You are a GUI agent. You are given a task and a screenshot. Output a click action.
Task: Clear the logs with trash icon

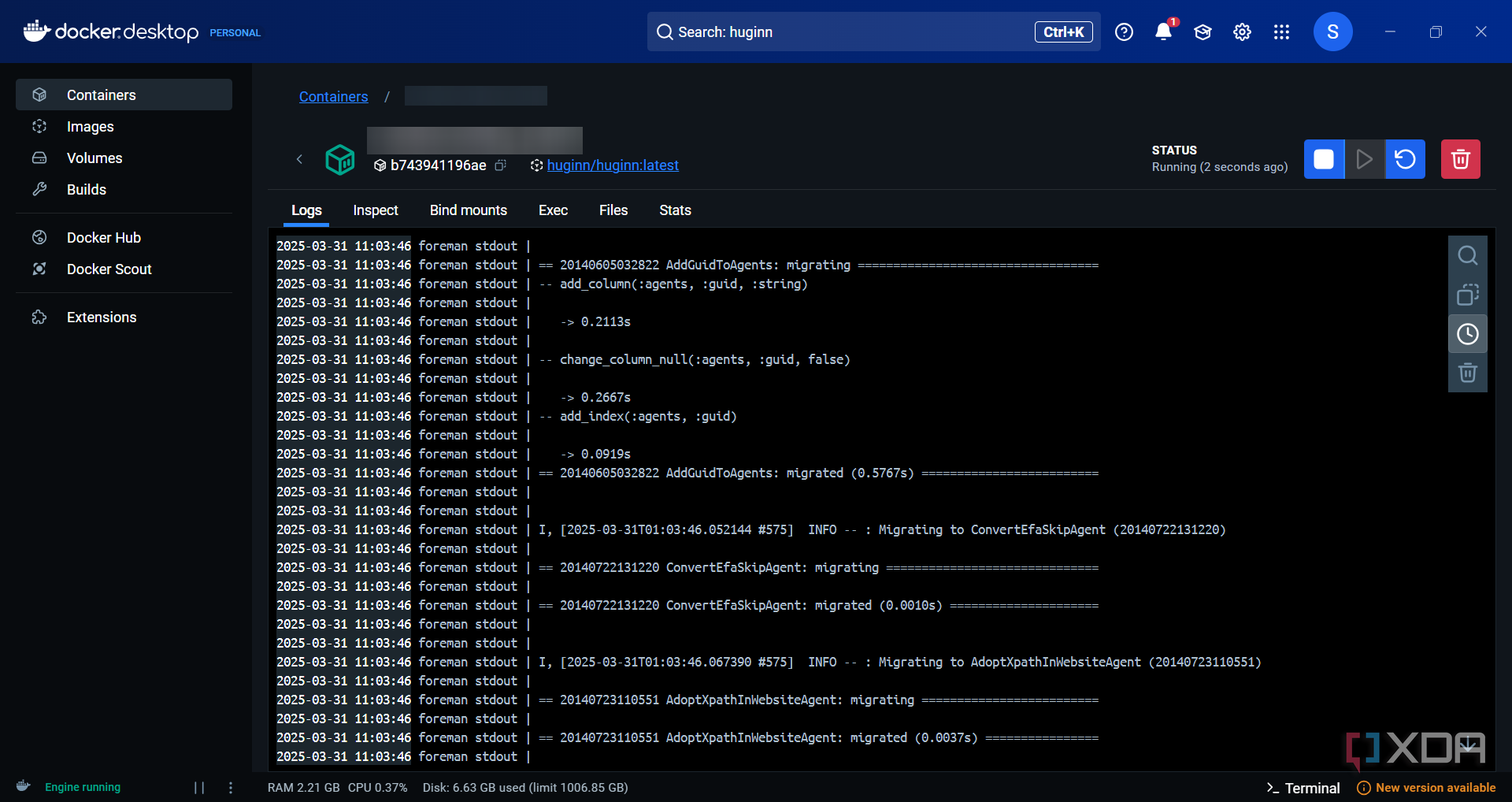[x=1468, y=373]
